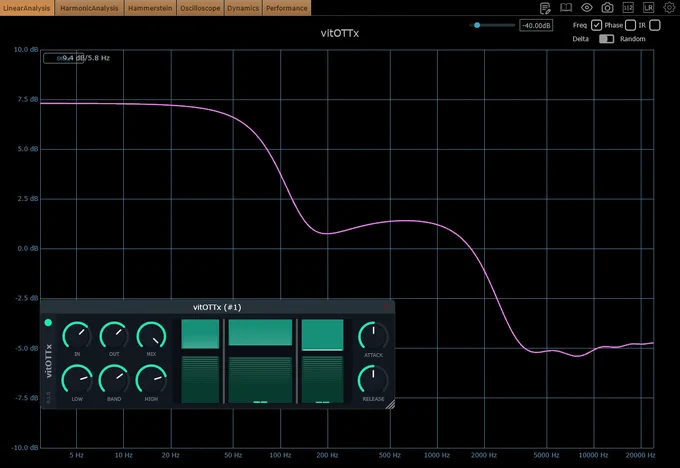
Task: Click the RELEASE knob
Action: point(373,380)
